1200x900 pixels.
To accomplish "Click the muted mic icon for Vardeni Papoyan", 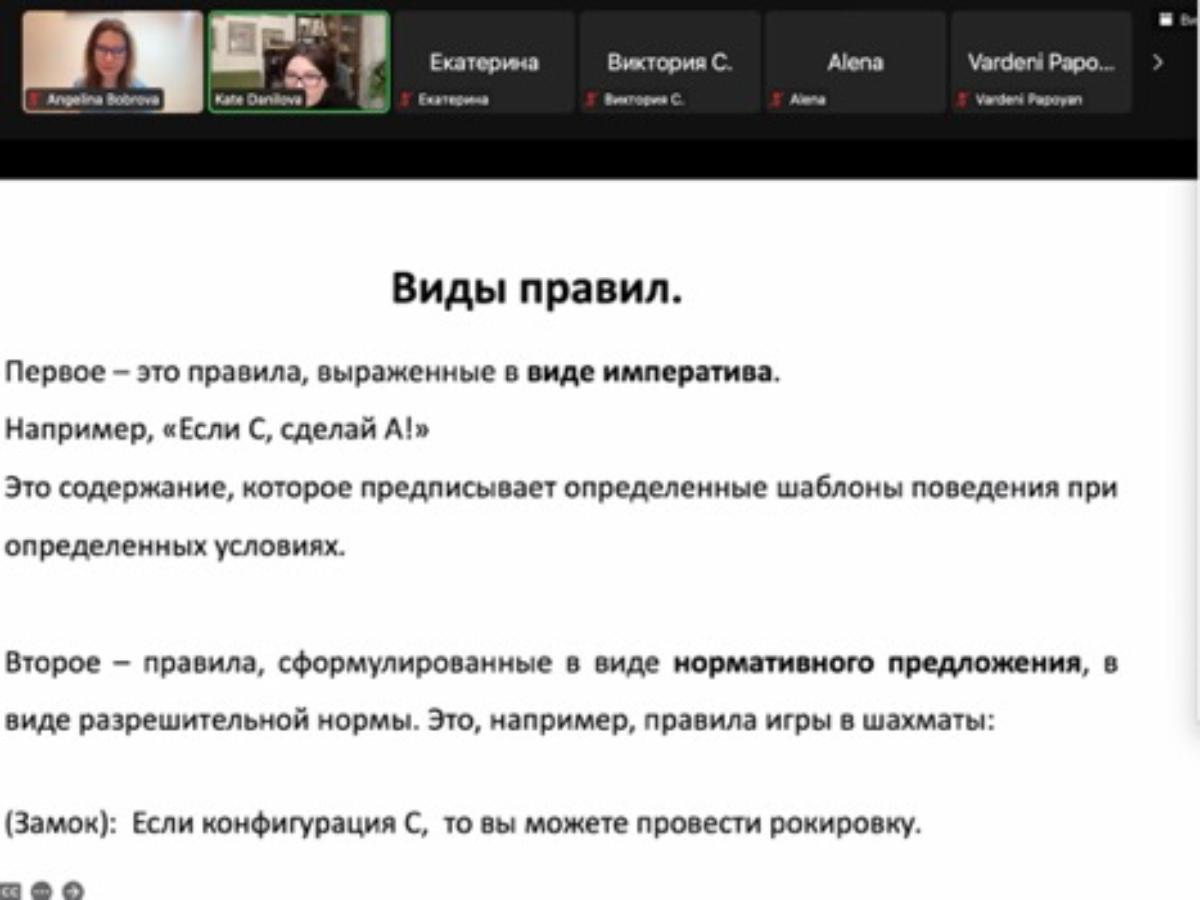I will [x=963, y=100].
